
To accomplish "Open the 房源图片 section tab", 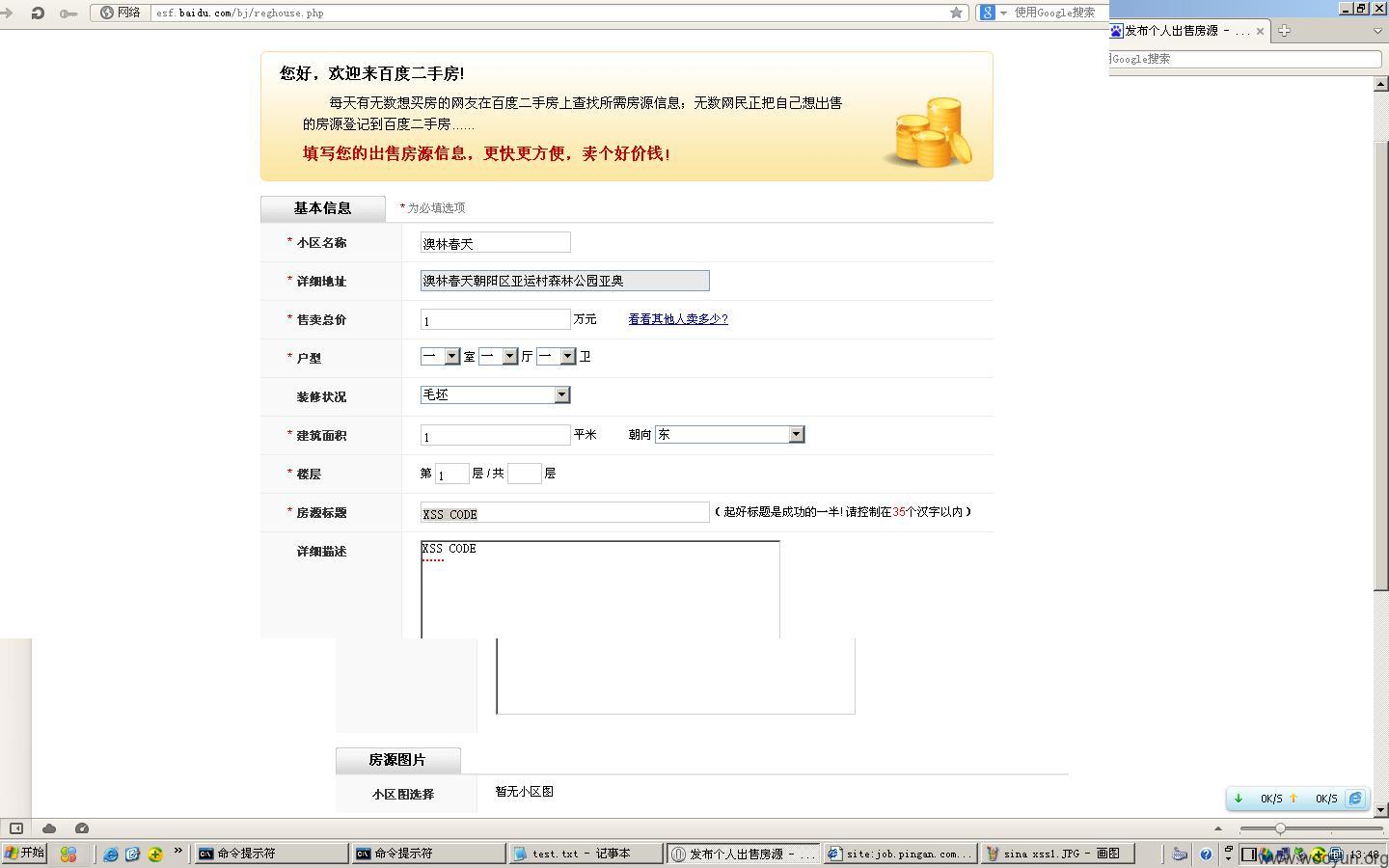I will click(x=397, y=760).
